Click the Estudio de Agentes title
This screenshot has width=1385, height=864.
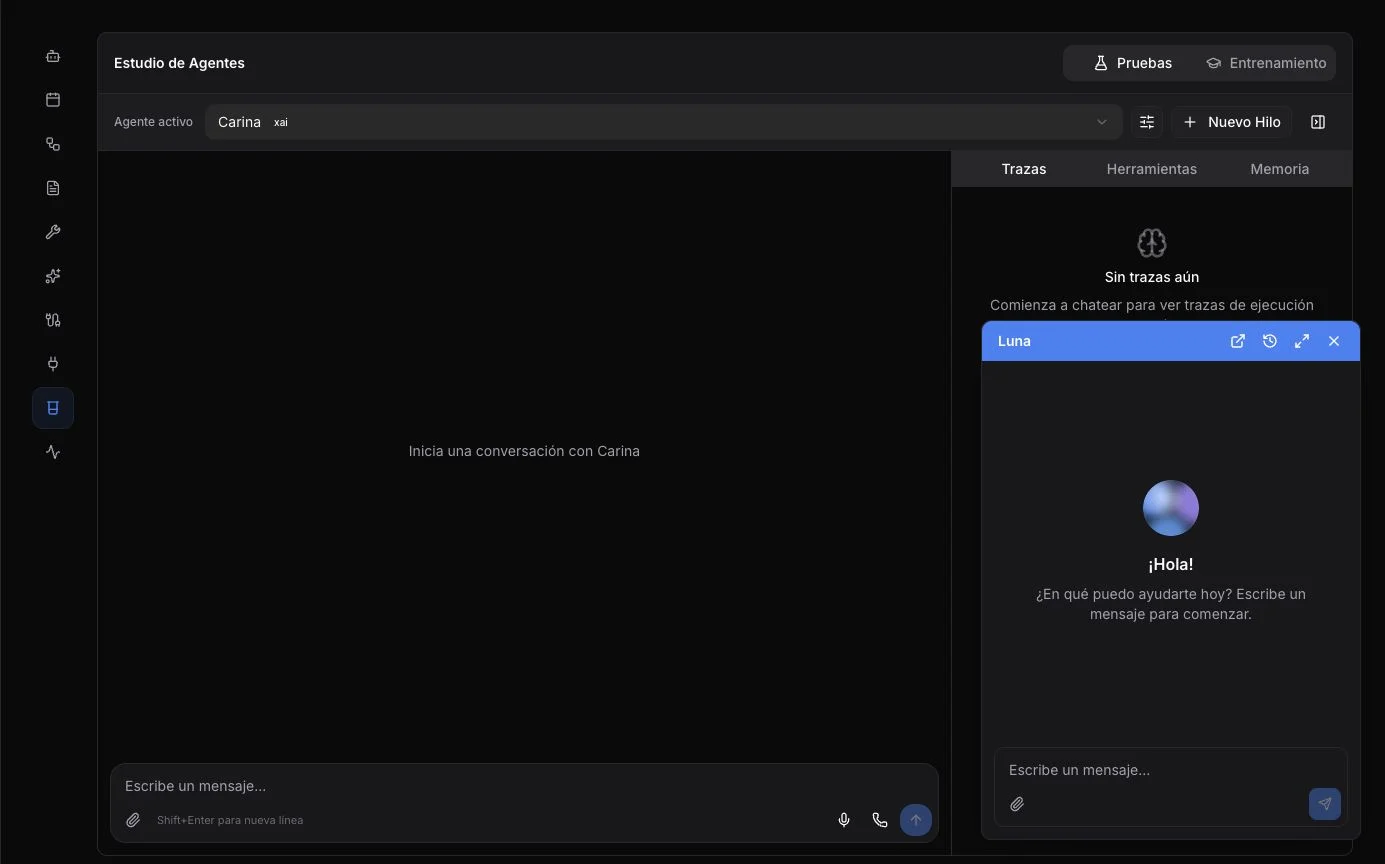(179, 63)
